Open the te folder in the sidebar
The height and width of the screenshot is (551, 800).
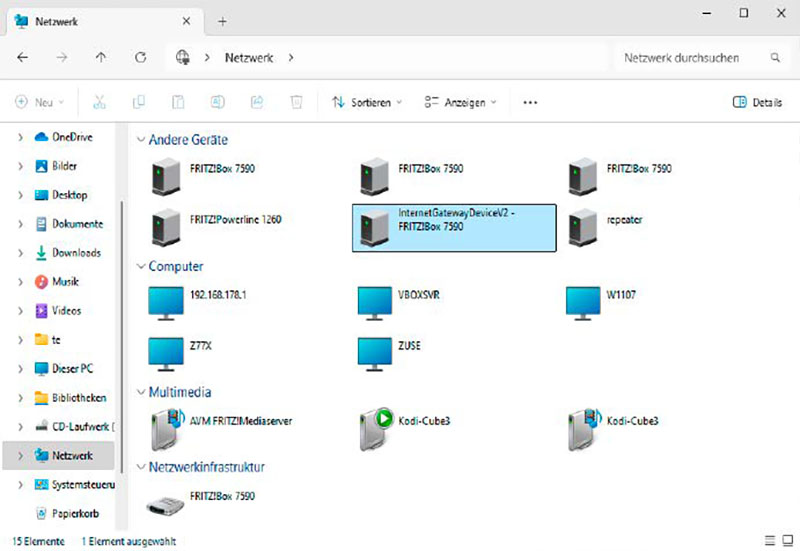coord(47,340)
